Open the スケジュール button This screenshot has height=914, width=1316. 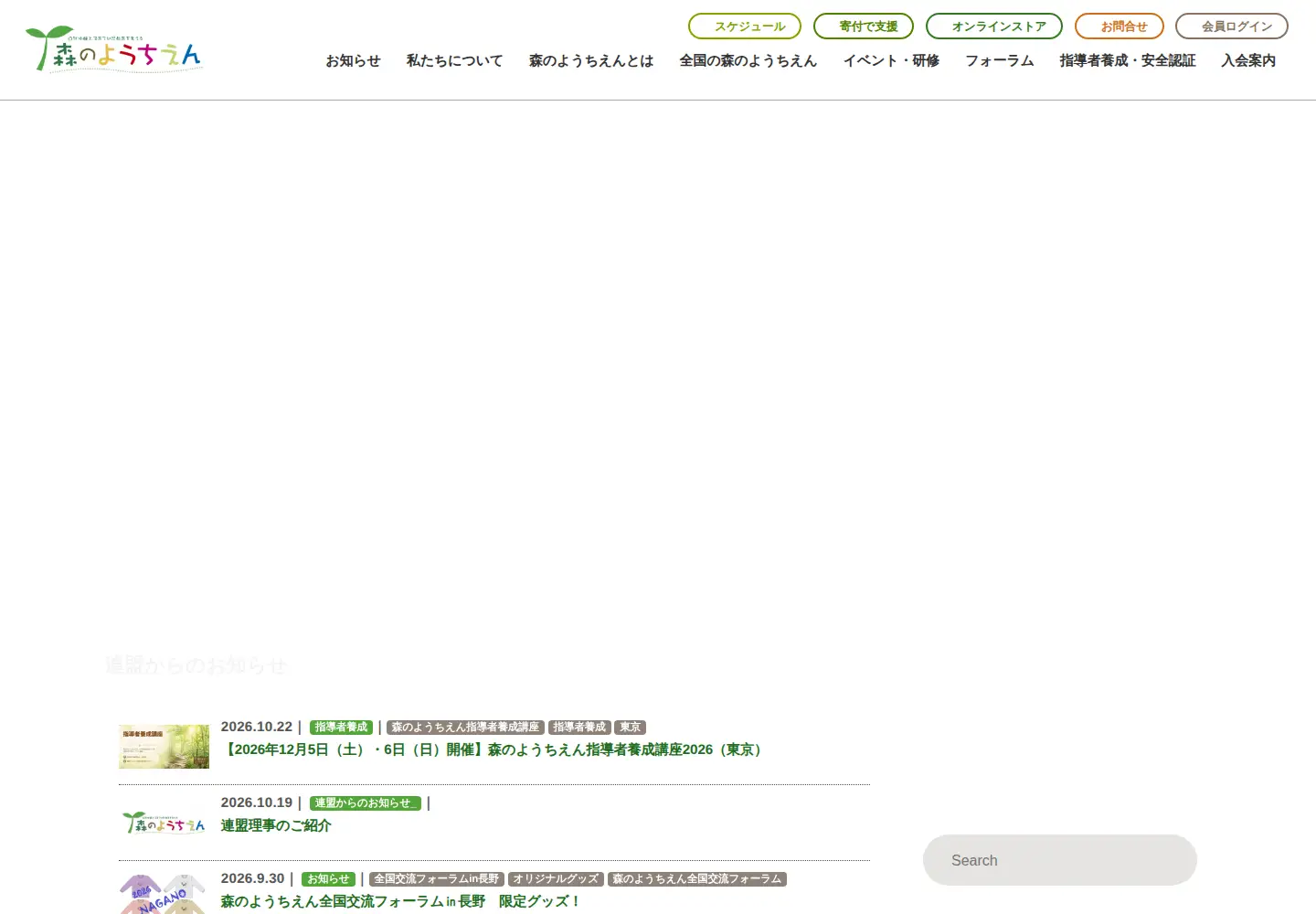click(745, 27)
